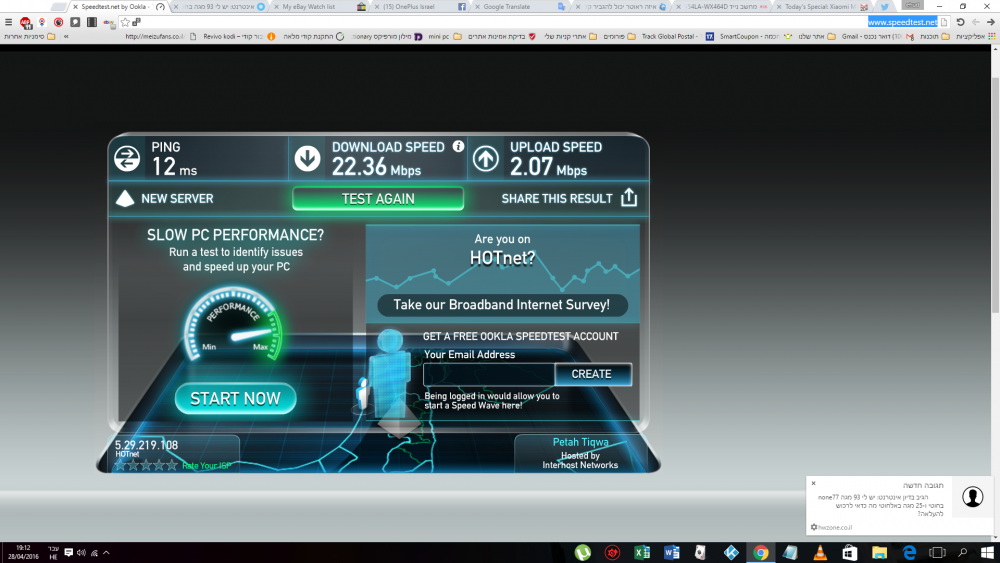Click SHARE THIS RESULT

557,198
